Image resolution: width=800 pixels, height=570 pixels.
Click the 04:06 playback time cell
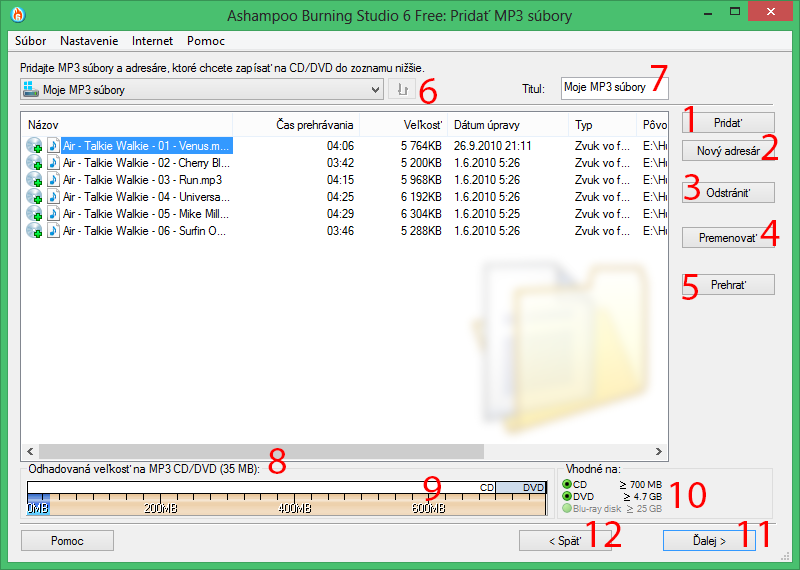click(x=340, y=146)
